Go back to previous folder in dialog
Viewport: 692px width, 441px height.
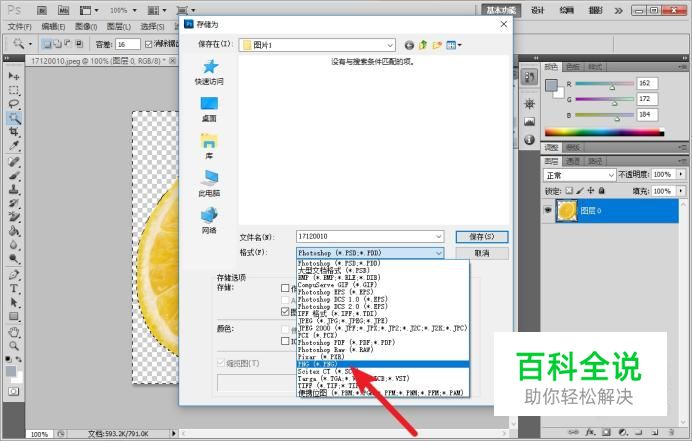[409, 45]
